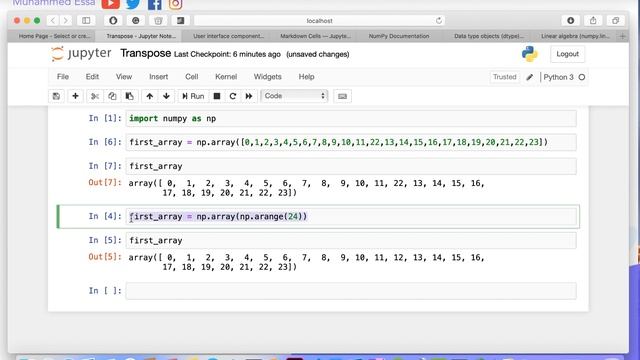Open the Kernel menu
640x360 pixels.
(226, 77)
